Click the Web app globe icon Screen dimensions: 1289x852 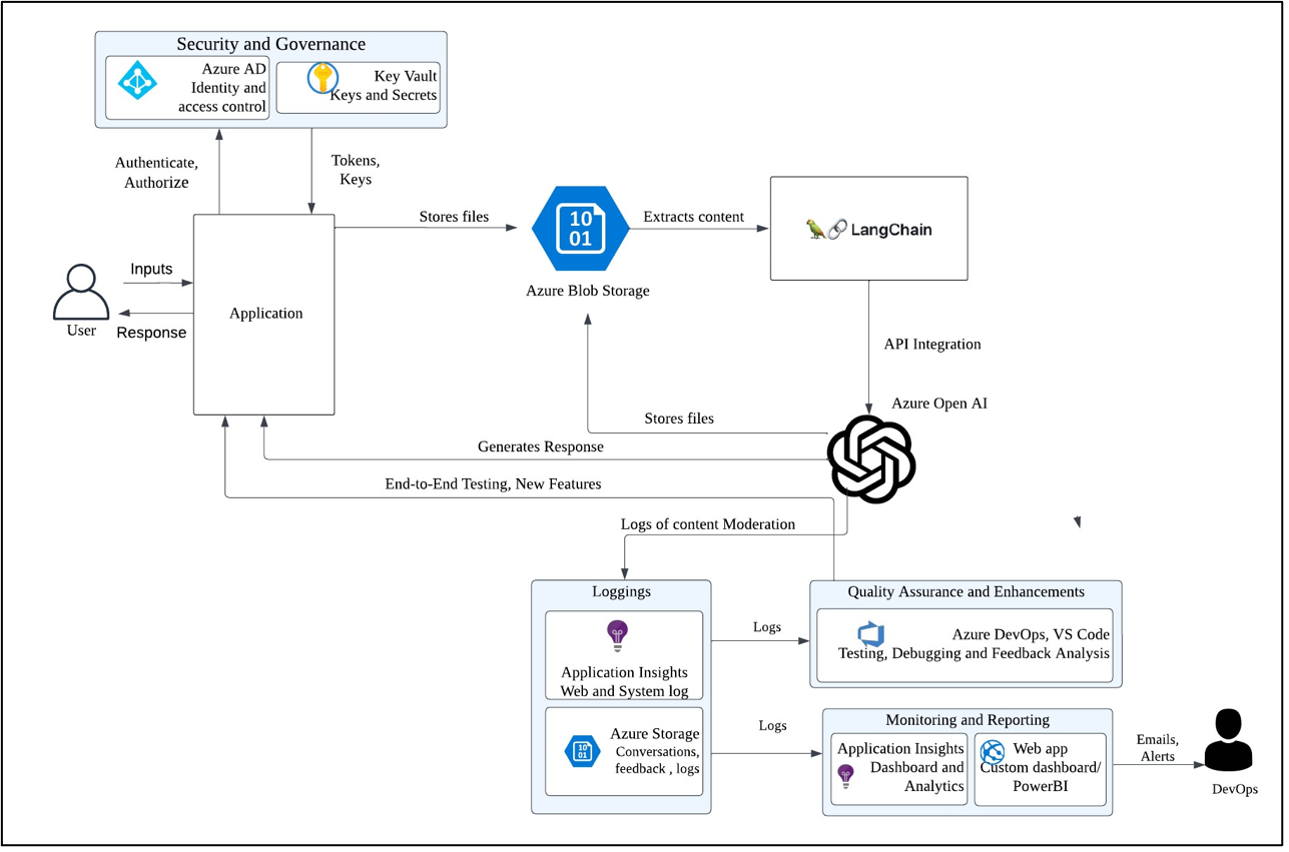(x=992, y=751)
